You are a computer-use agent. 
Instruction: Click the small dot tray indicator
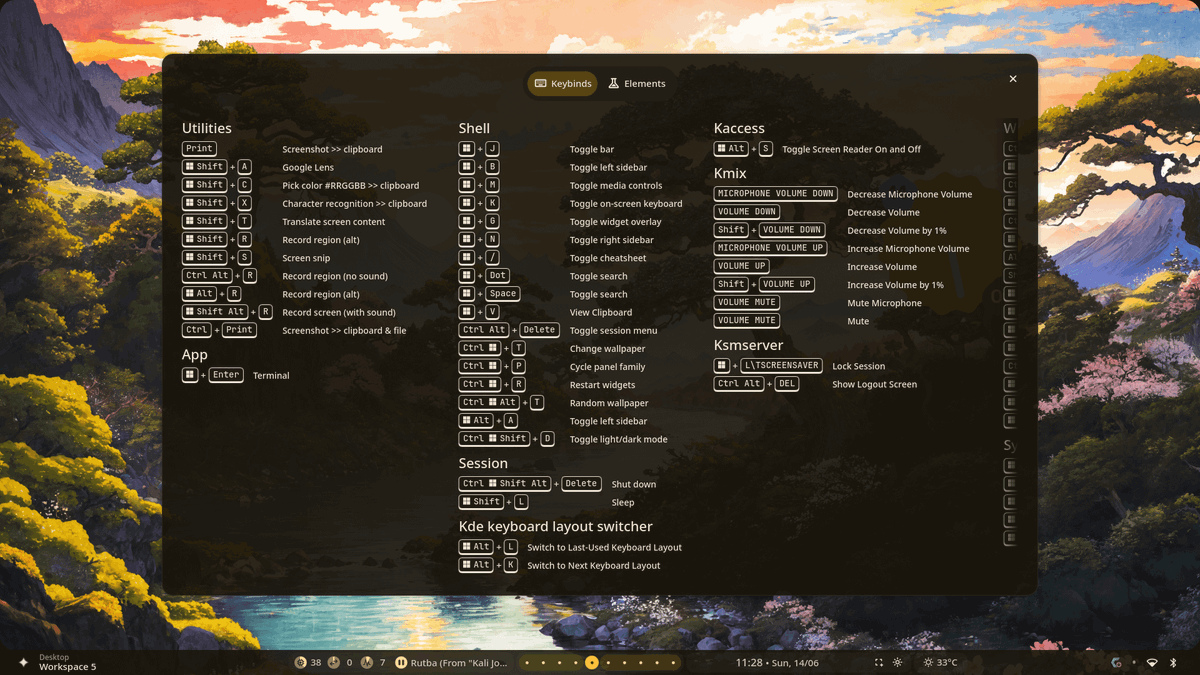tap(1134, 662)
